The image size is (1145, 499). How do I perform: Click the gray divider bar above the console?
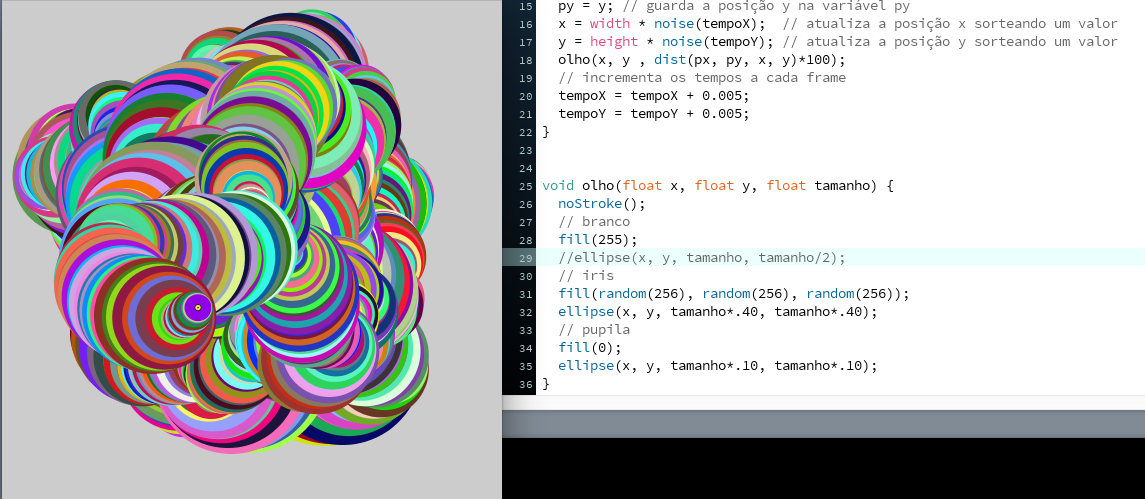[823, 424]
